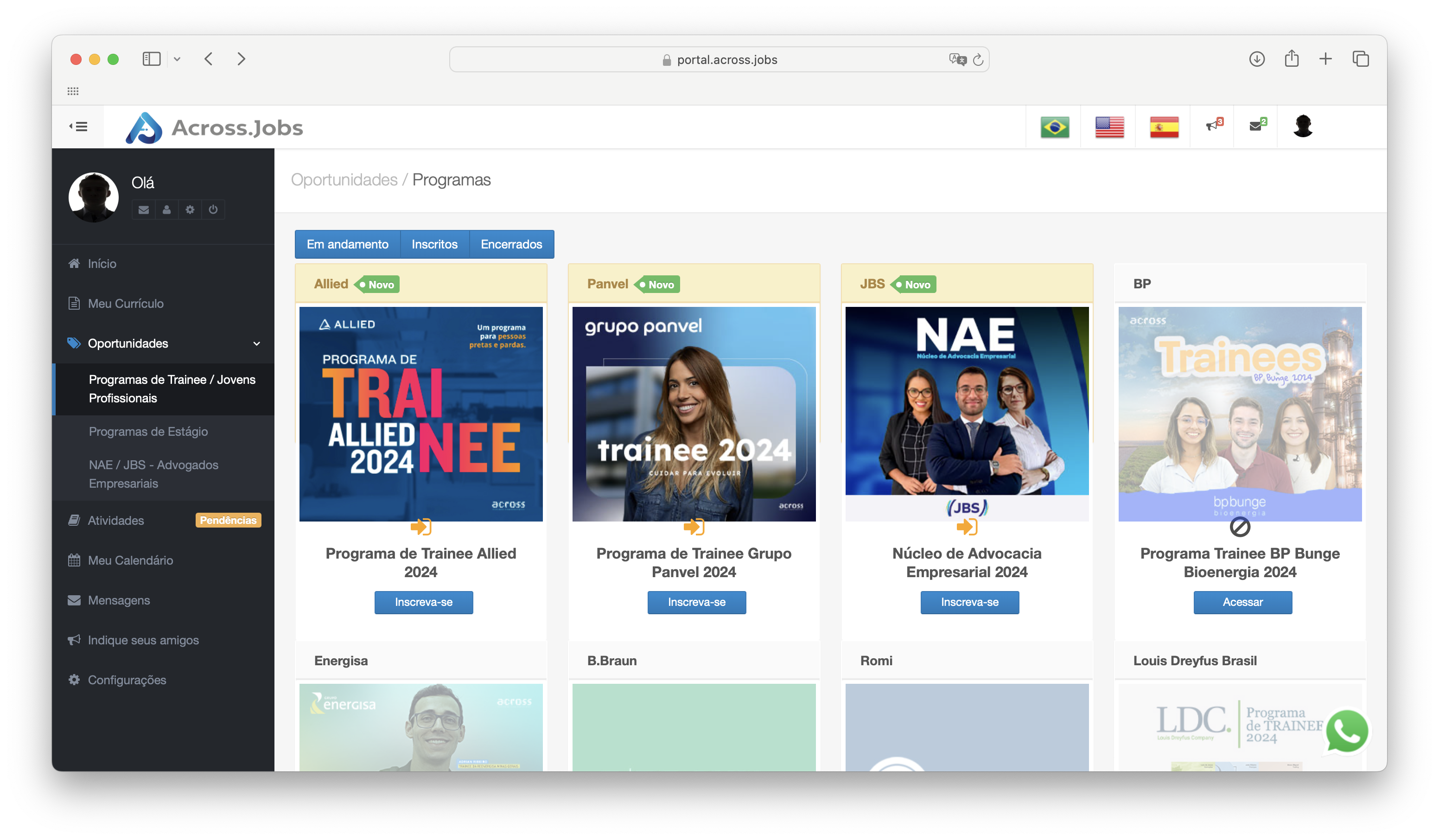Collapse the sidebar with hamburger menu icon
Viewport: 1439px width, 840px height.
[x=78, y=127]
